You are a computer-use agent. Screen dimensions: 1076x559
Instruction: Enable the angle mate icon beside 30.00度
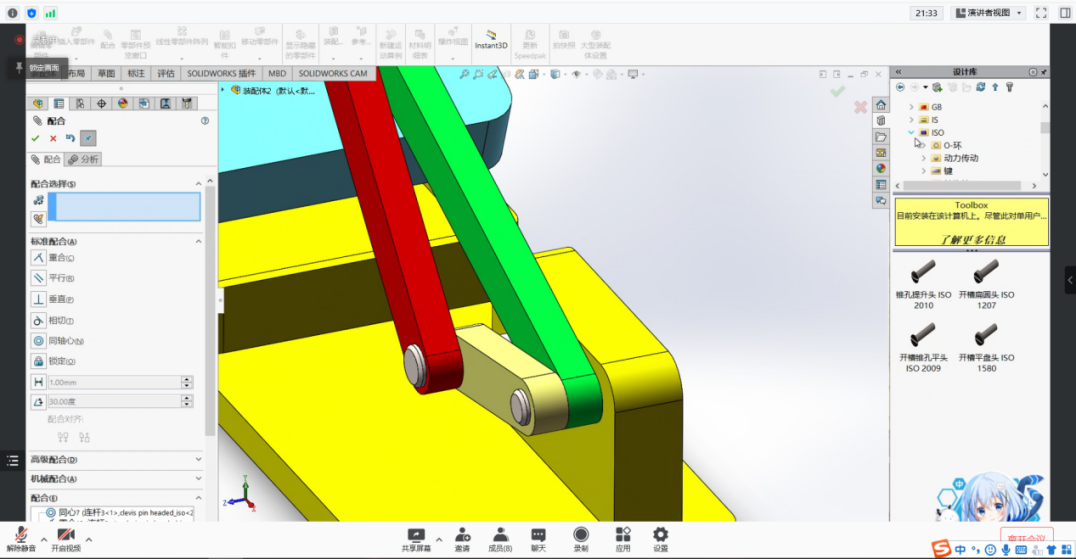pyautogui.click(x=38, y=401)
